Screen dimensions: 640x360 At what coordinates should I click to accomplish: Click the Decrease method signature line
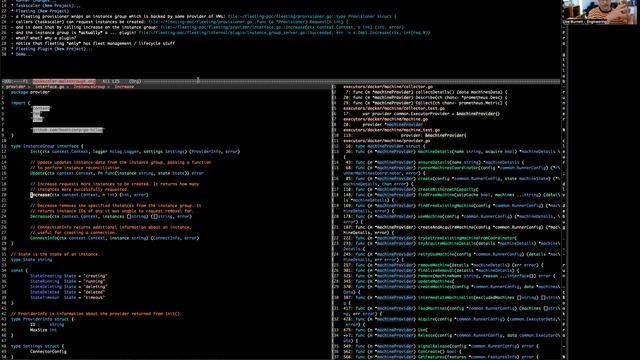pos(111,216)
